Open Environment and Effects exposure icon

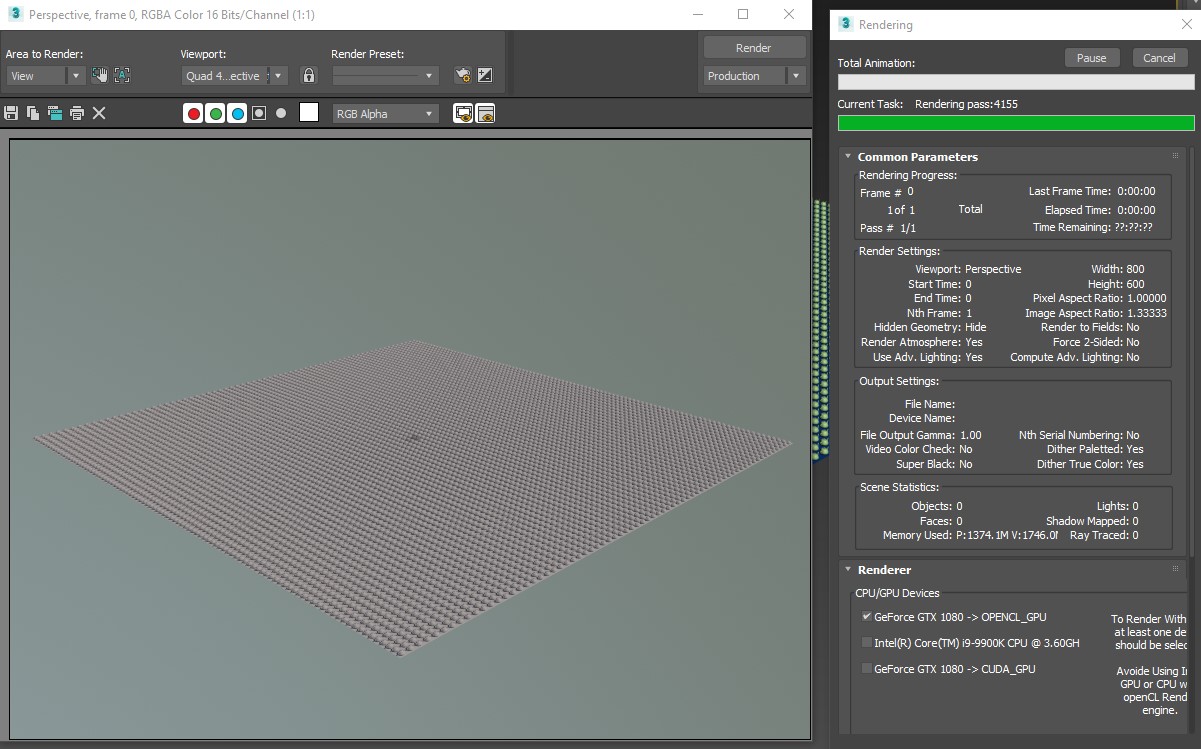coord(485,75)
